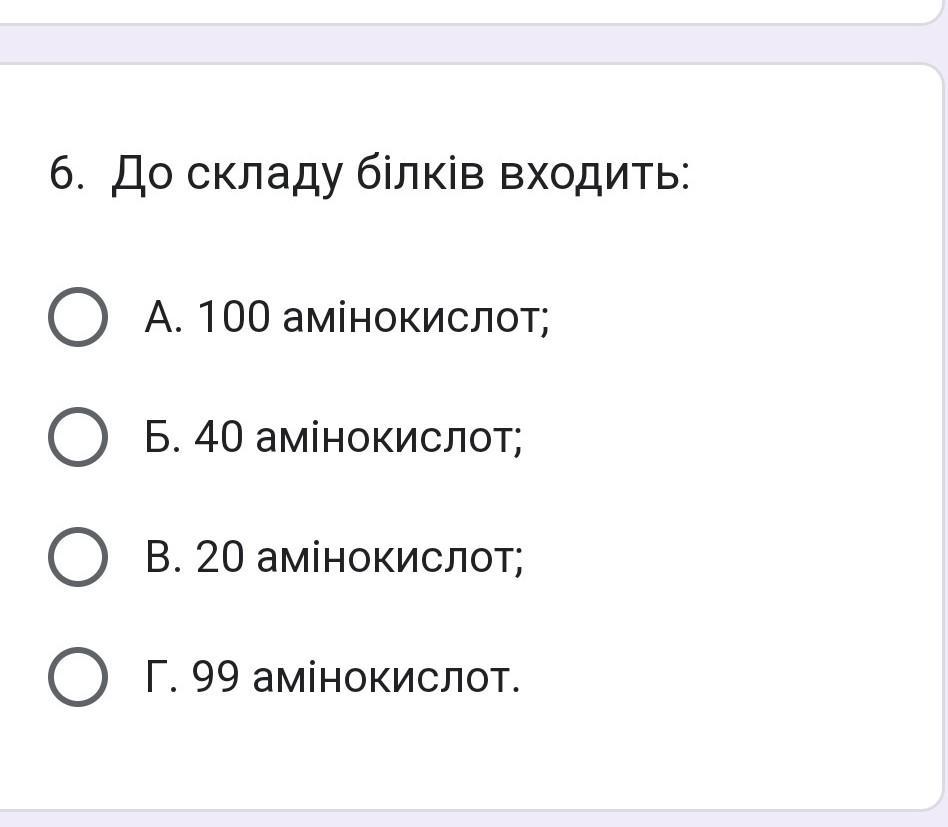Click the number "40" in option Б
The width and height of the screenshot is (948, 827).
[x=219, y=438]
